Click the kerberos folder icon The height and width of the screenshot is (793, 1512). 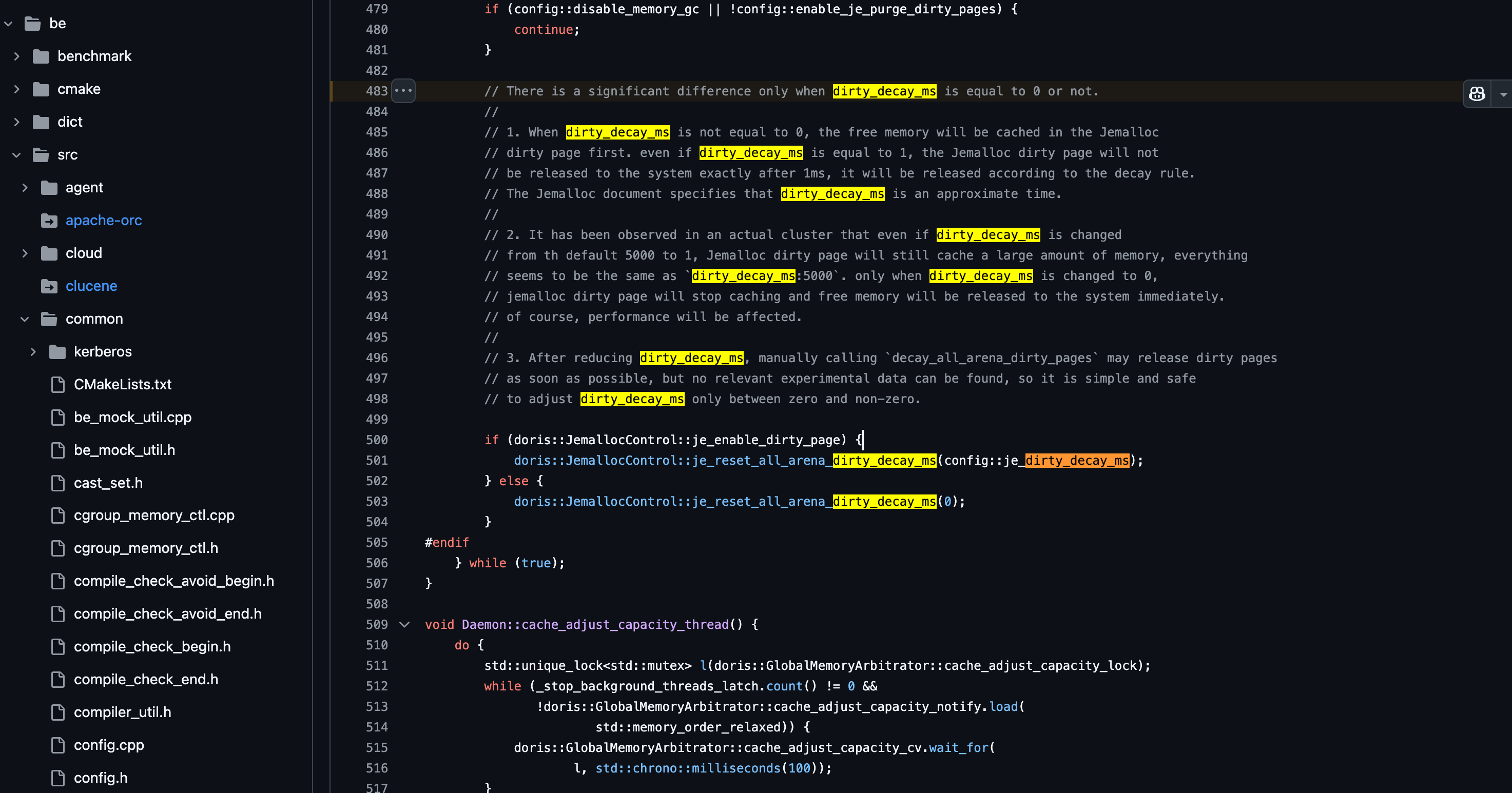point(57,352)
